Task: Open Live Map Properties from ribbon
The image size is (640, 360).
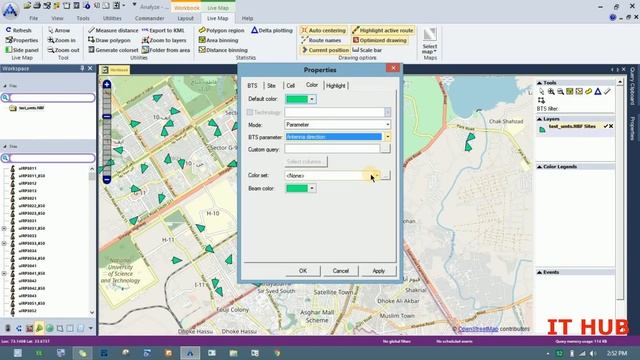Action: click(x=22, y=40)
